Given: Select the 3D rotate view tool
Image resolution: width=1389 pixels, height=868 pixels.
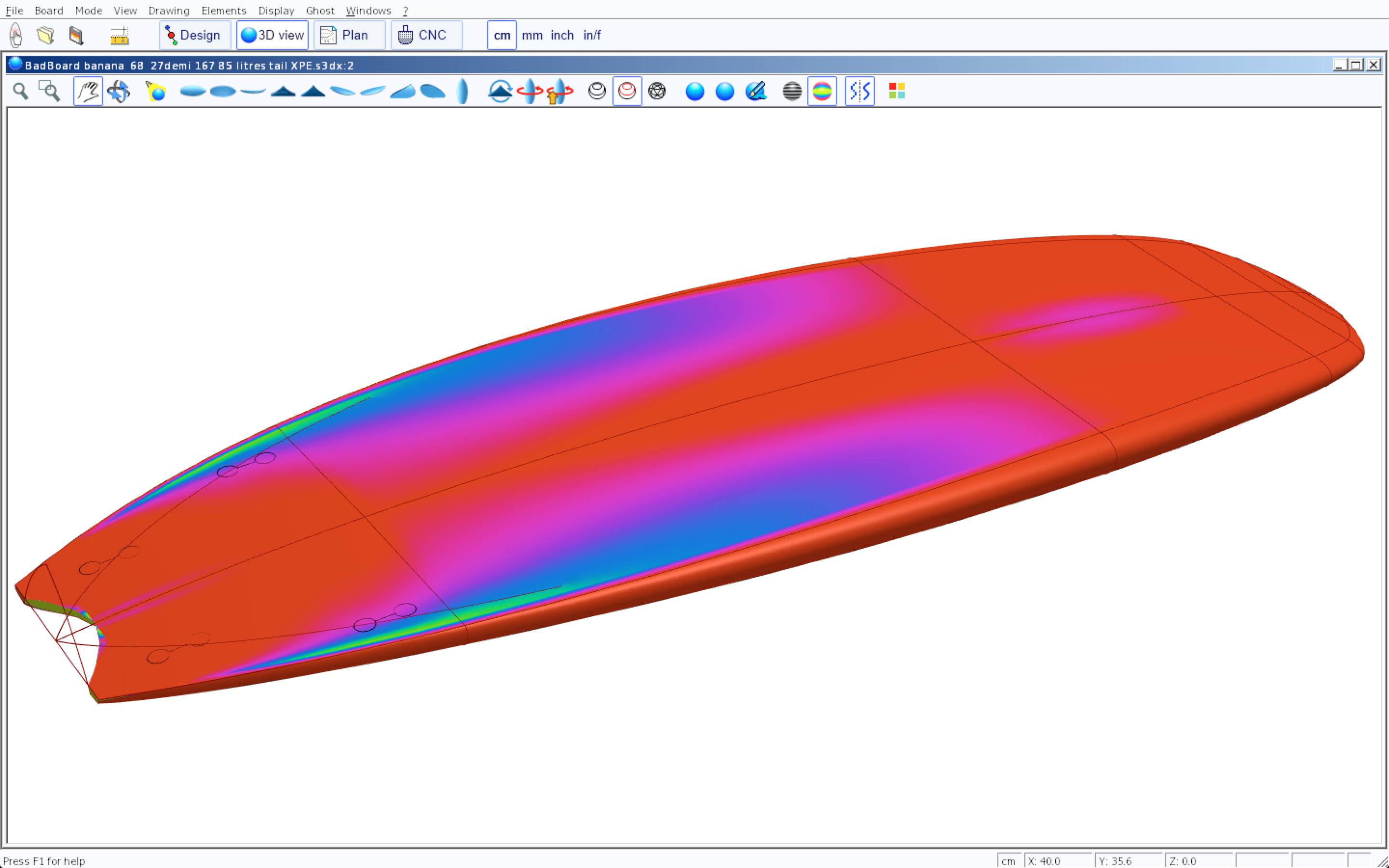Looking at the screenshot, I should 118,91.
